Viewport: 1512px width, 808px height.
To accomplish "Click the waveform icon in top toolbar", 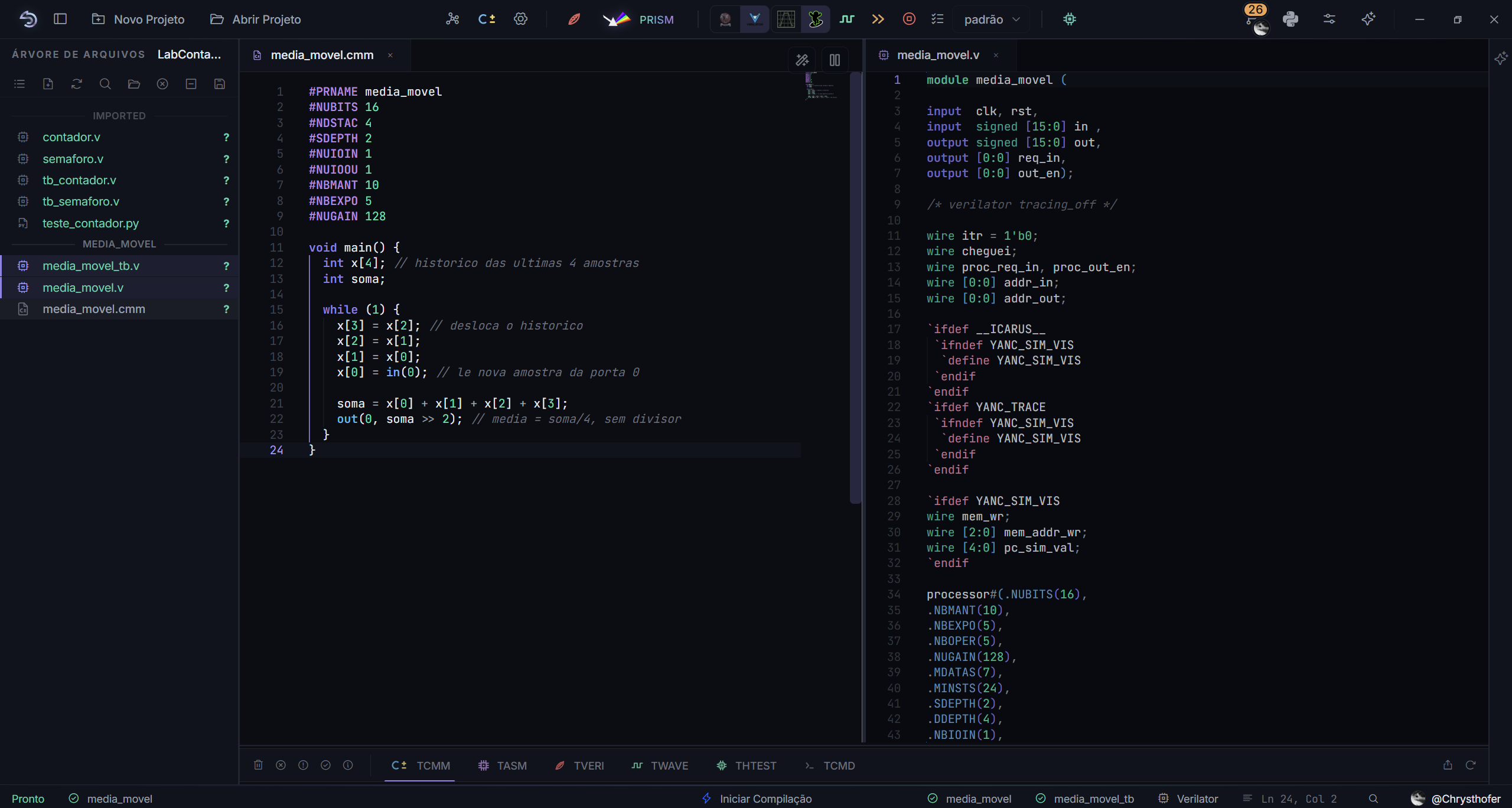I will [x=847, y=19].
